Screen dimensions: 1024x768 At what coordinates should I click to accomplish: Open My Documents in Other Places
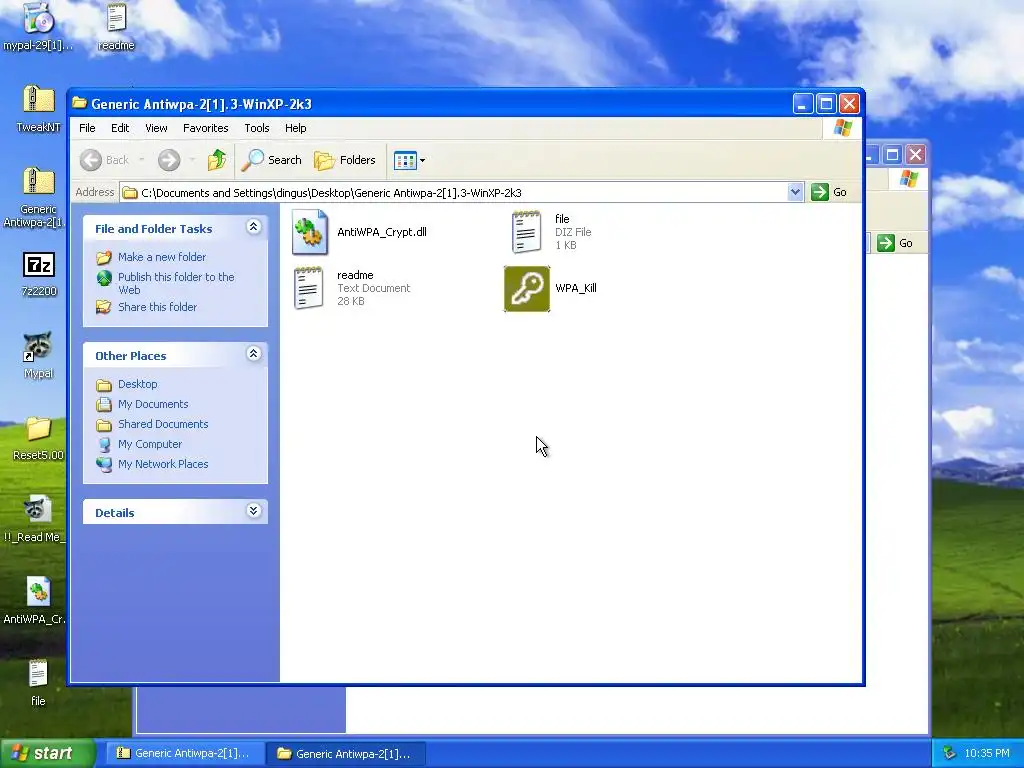tap(153, 404)
